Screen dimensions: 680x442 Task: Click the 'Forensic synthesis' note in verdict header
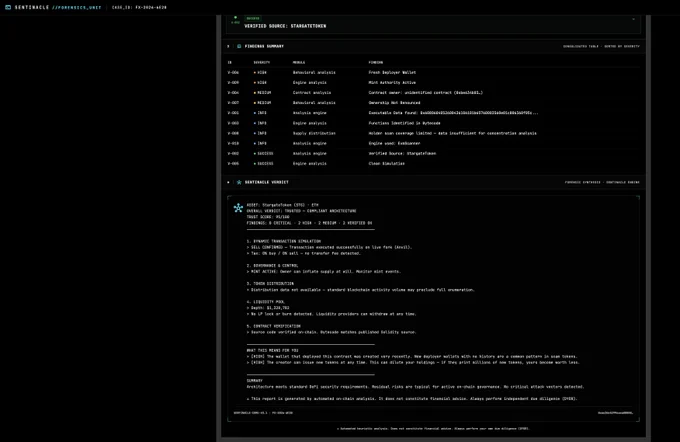click(602, 182)
